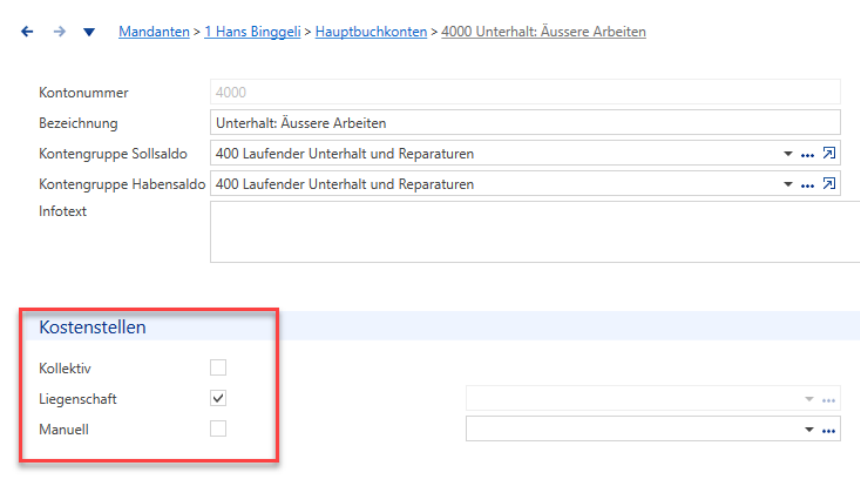
Task: Open lookup dots beside Manuell dropdown
Action: 829,431
